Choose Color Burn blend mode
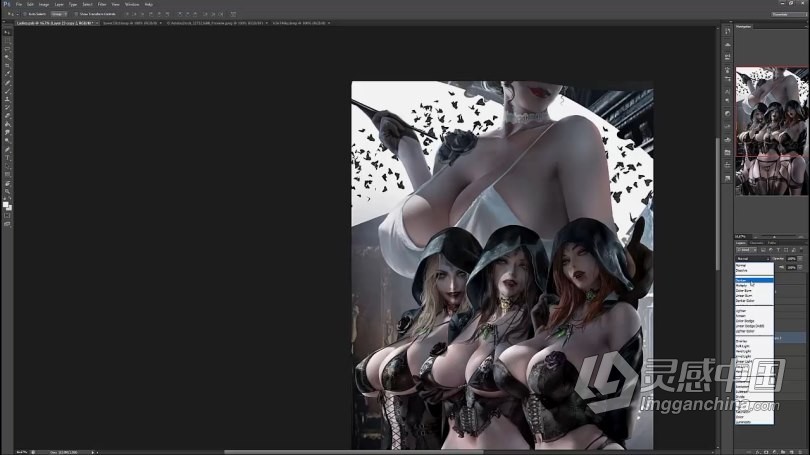810x455 pixels. (x=754, y=291)
